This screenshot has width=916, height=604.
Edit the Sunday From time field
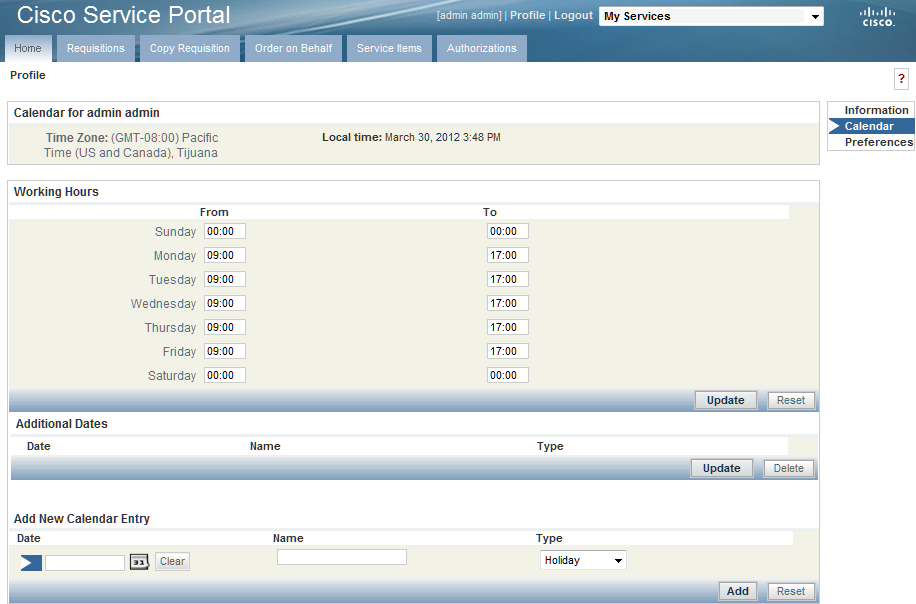[x=225, y=231]
